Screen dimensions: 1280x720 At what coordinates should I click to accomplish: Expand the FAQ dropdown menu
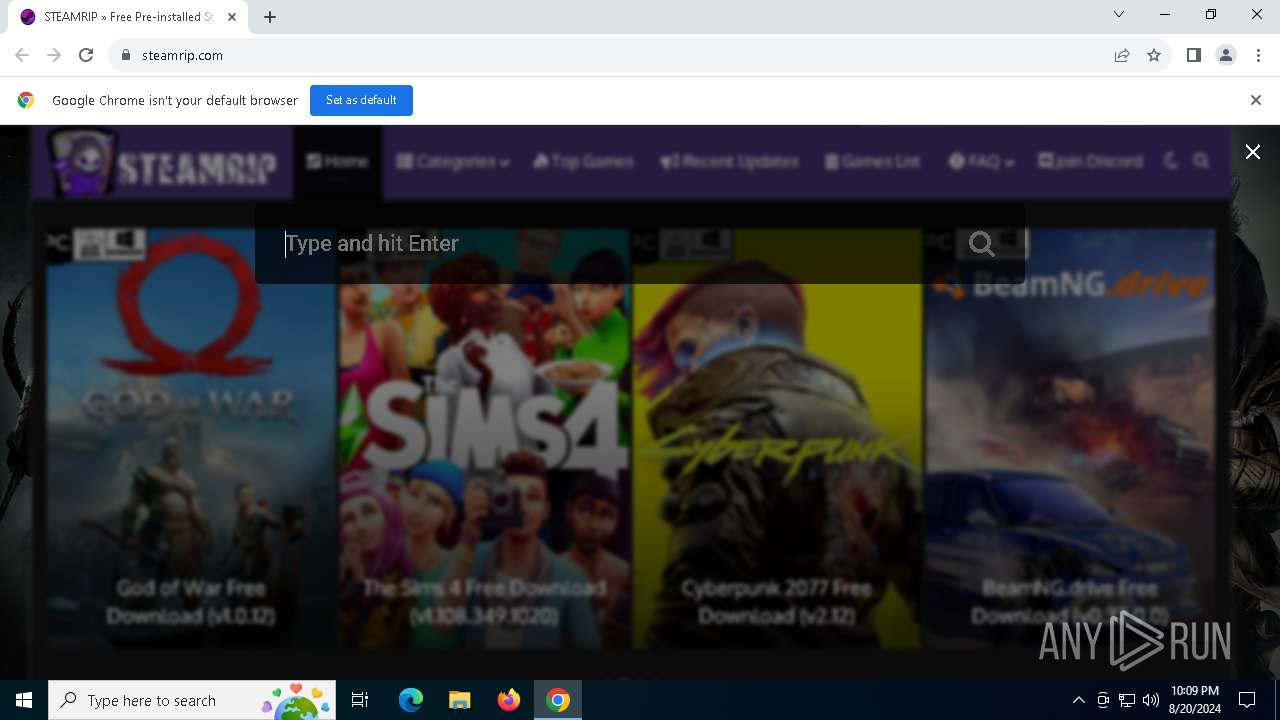click(981, 161)
